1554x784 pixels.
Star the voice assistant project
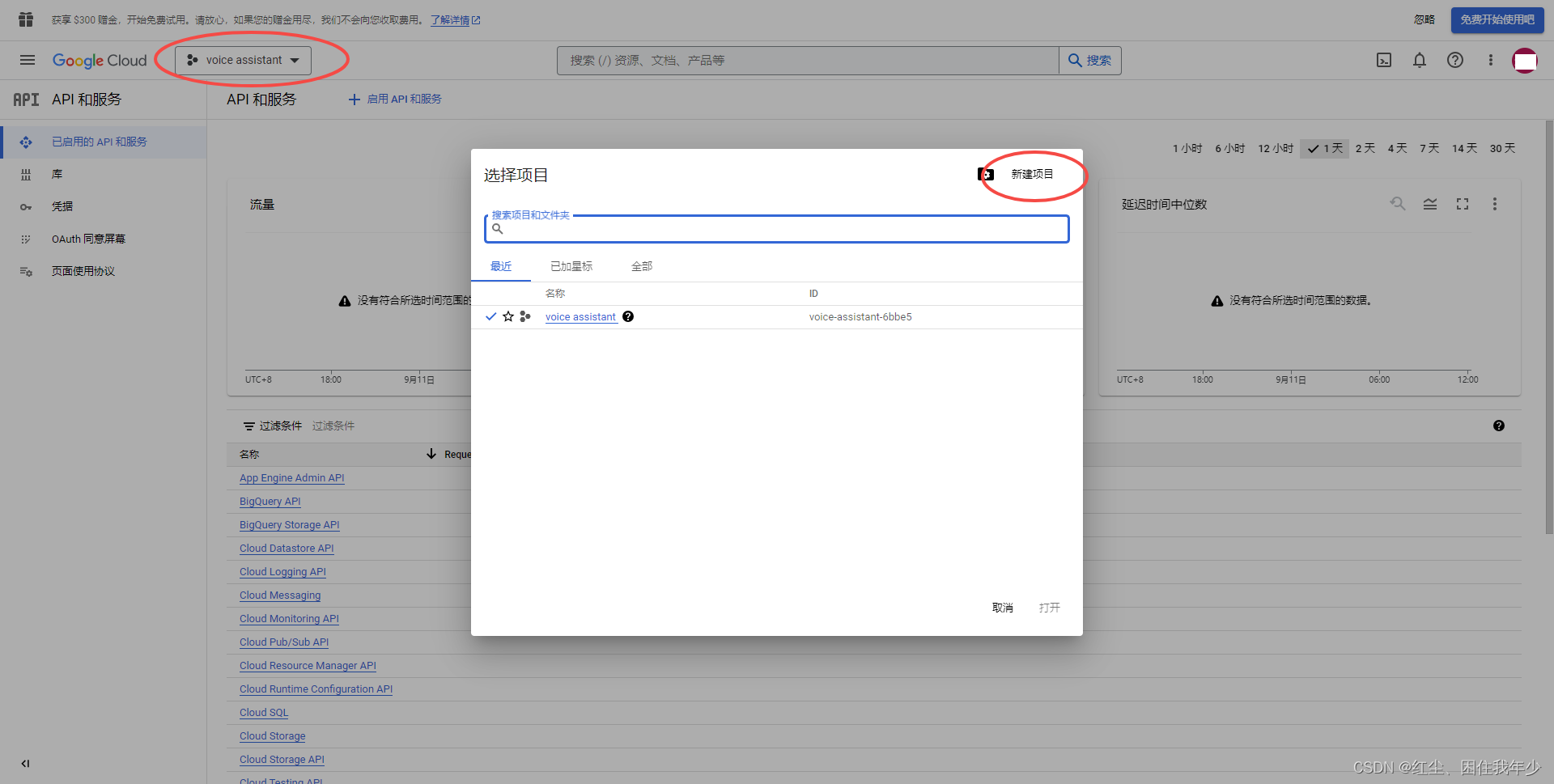pos(508,316)
